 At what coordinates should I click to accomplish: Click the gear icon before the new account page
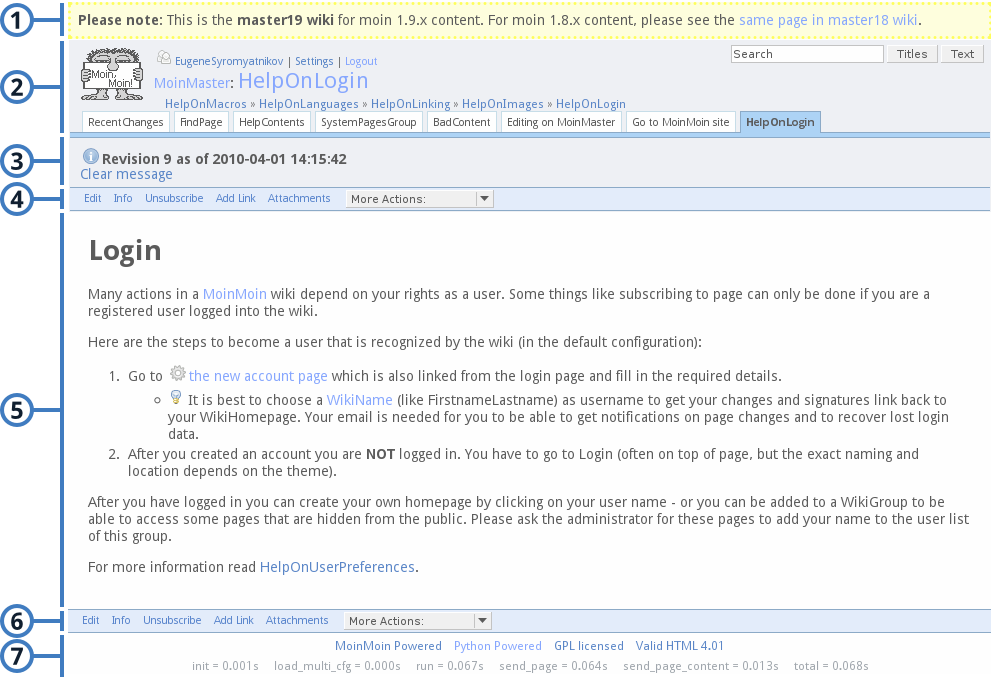point(177,373)
